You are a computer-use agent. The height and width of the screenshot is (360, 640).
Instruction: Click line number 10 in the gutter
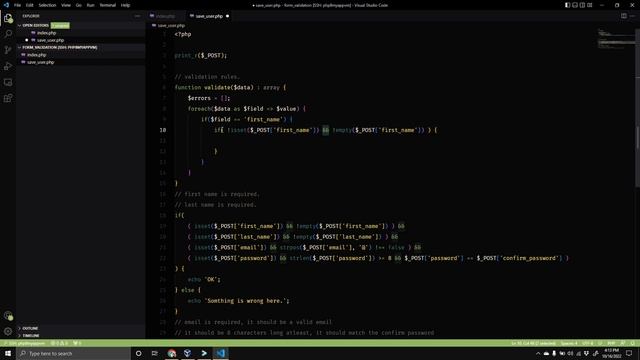(x=163, y=130)
